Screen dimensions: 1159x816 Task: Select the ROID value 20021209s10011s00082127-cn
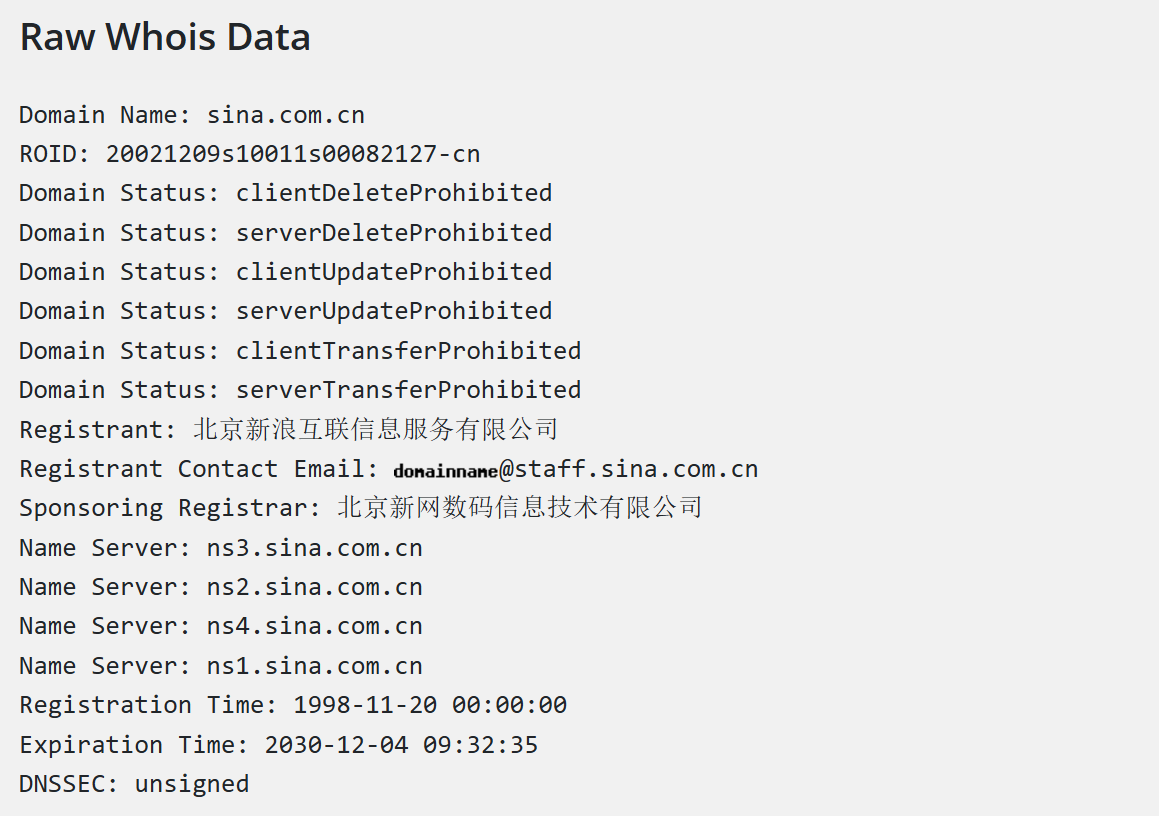coord(292,154)
